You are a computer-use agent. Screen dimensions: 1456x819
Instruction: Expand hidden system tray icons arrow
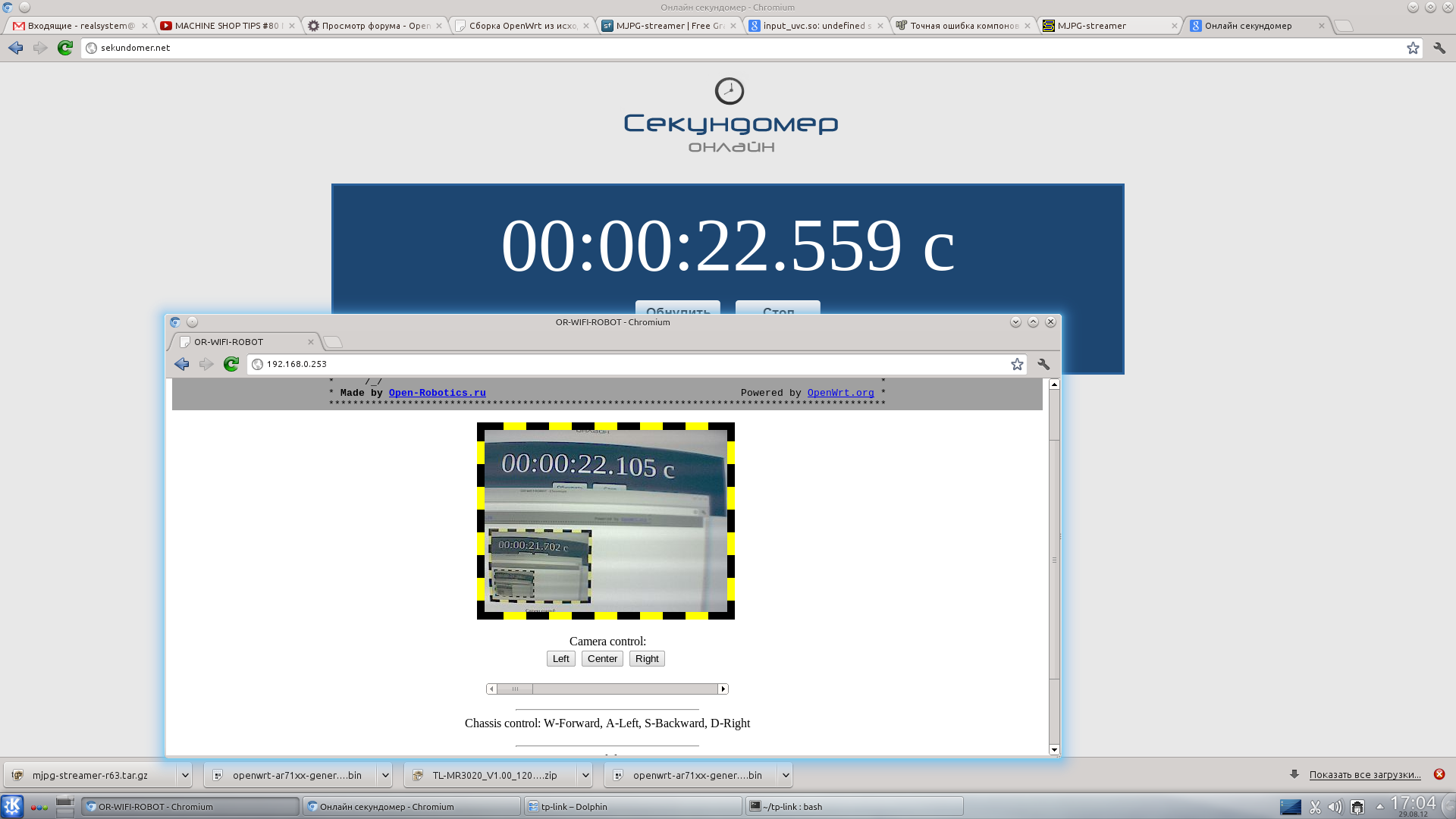[x=1379, y=806]
